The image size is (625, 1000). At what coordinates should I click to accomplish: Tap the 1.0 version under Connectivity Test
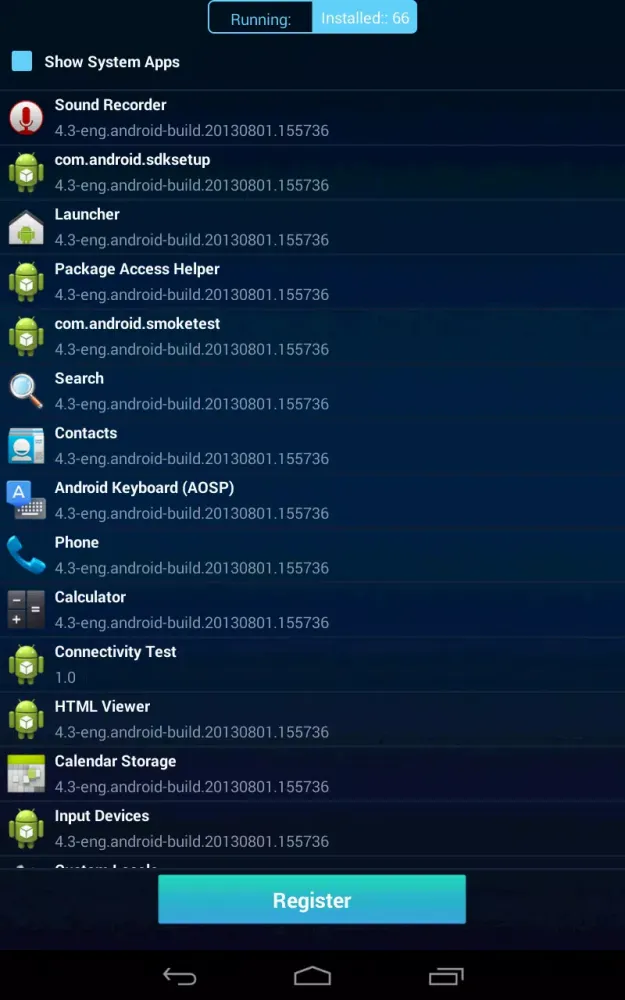click(x=65, y=677)
